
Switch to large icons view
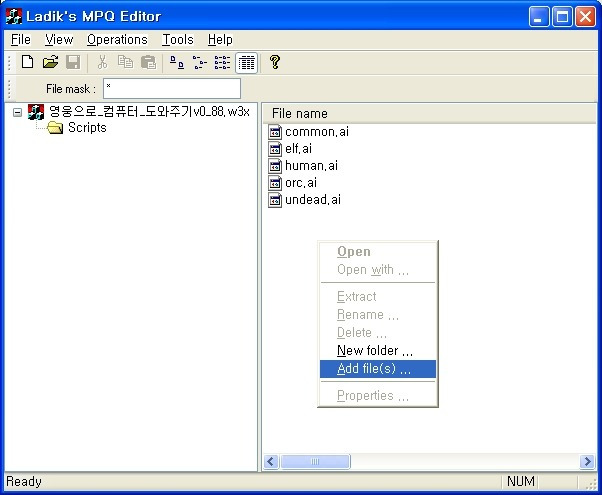pyautogui.click(x=177, y=62)
